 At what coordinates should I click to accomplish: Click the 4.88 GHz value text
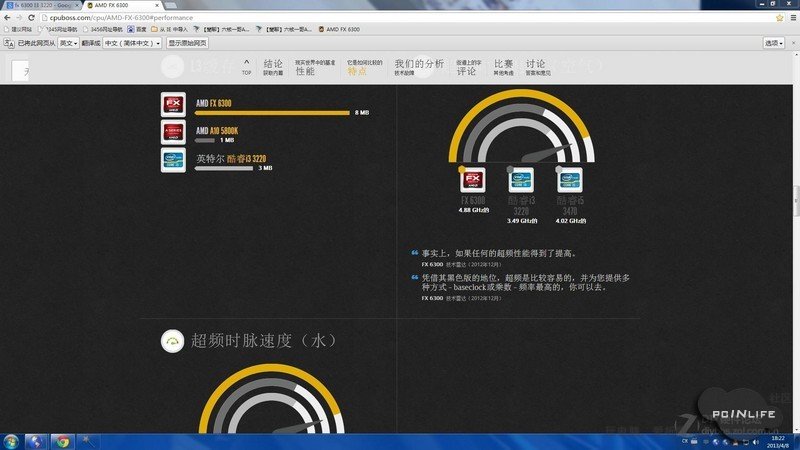(473, 210)
